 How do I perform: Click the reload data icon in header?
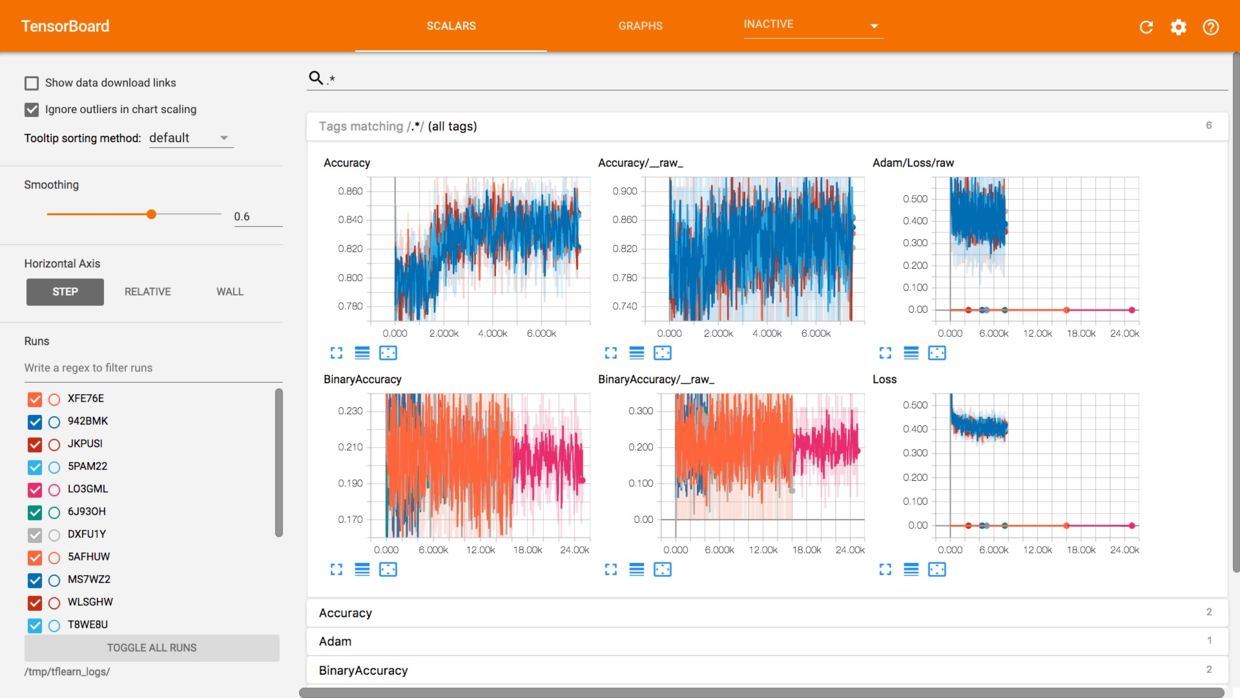[x=1146, y=27]
